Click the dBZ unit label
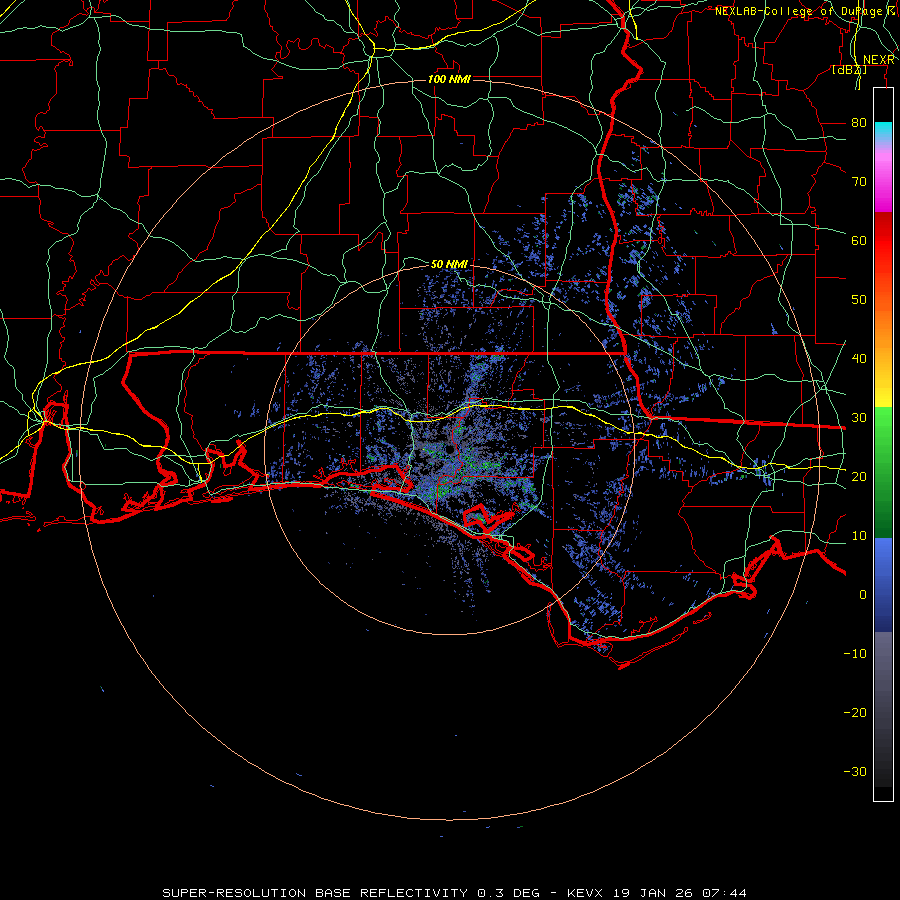Image resolution: width=900 pixels, height=900 pixels. tap(849, 70)
